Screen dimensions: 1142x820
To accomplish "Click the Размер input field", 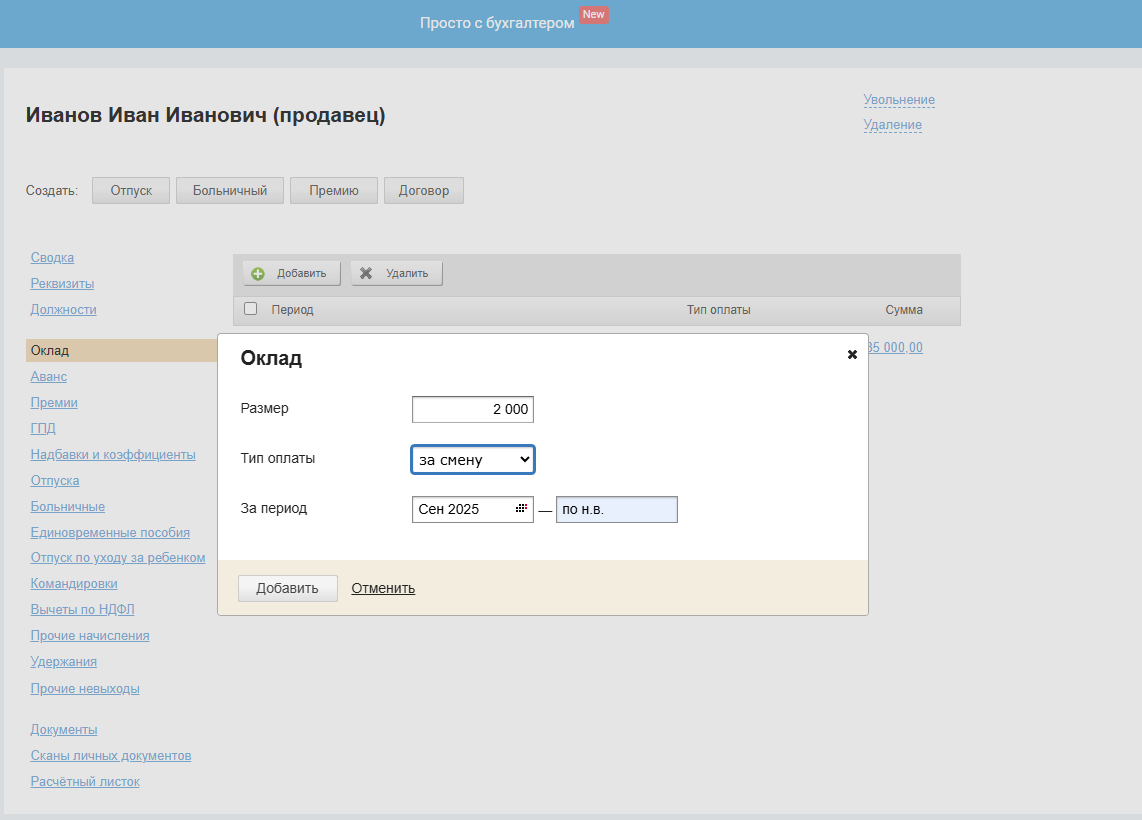I will 472,410.
